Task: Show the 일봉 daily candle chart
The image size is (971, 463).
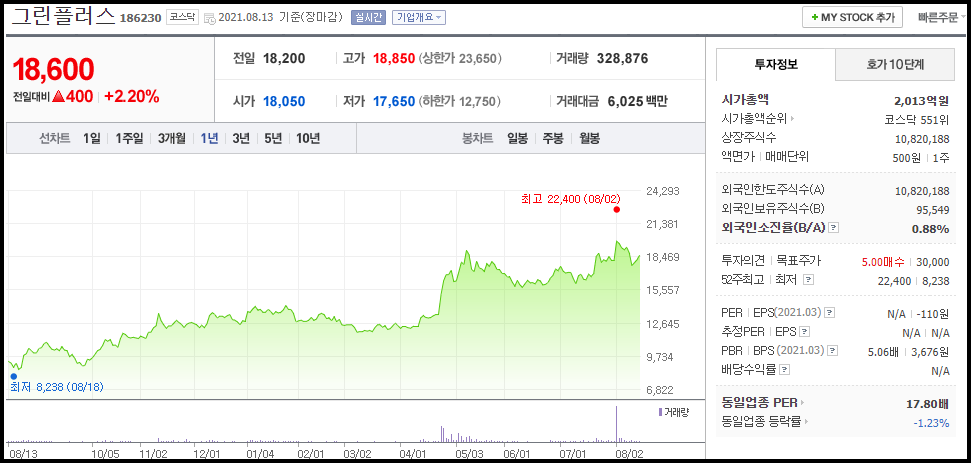Action: click(x=517, y=138)
